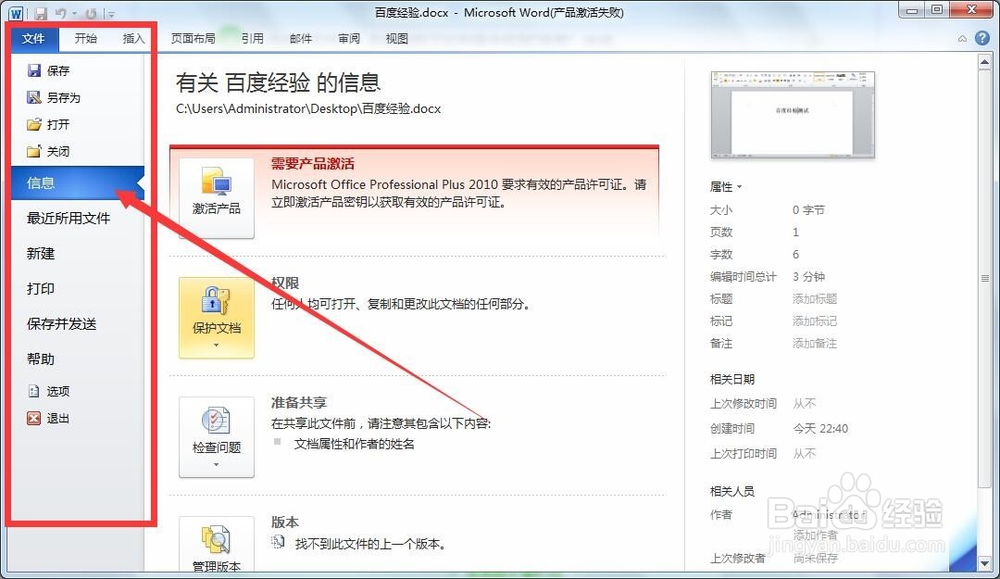The width and height of the screenshot is (1000, 579).
Task: Click the Activate Product (激活产品) button
Action: click(216, 198)
